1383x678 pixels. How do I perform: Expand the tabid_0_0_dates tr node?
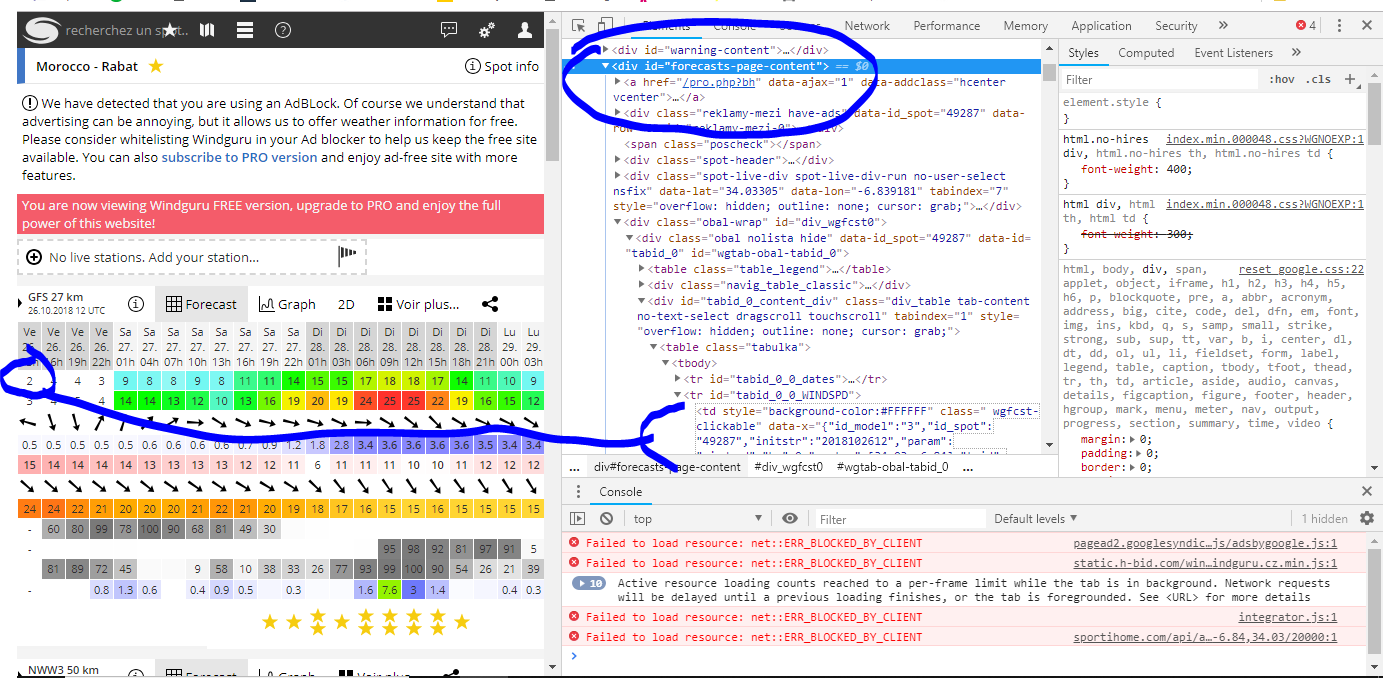click(x=677, y=379)
